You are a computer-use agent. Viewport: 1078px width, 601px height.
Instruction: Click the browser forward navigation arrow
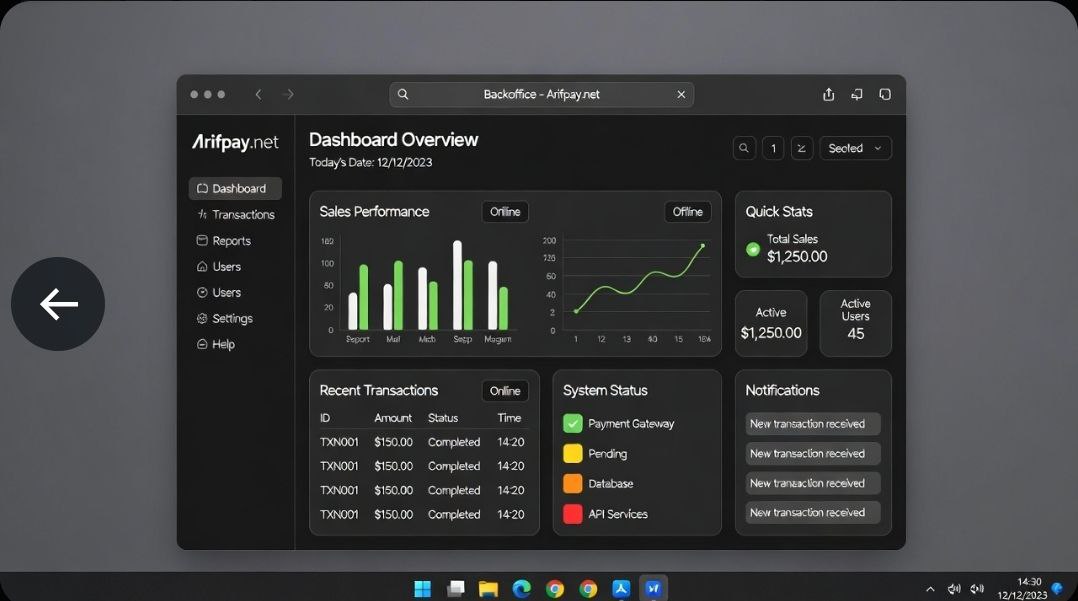pyautogui.click(x=289, y=94)
